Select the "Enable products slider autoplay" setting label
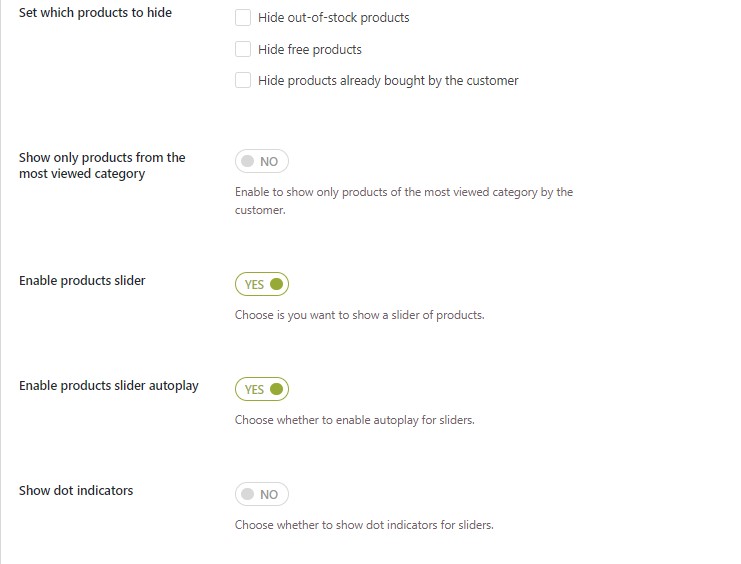 pyautogui.click(x=109, y=386)
